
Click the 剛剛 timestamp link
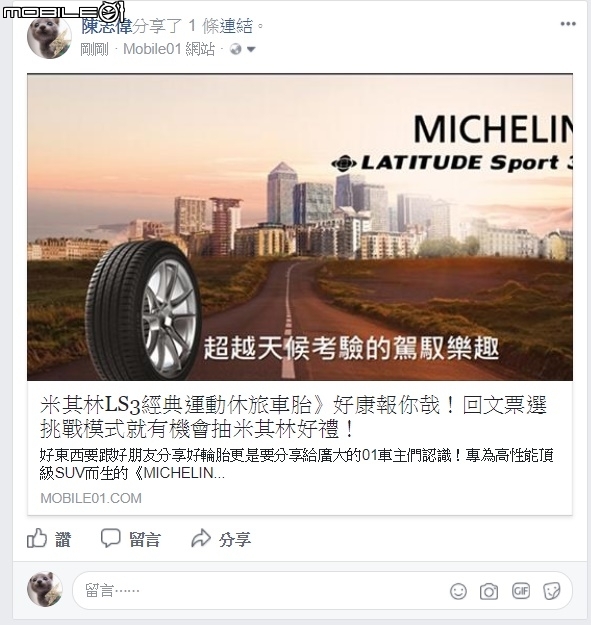94,49
